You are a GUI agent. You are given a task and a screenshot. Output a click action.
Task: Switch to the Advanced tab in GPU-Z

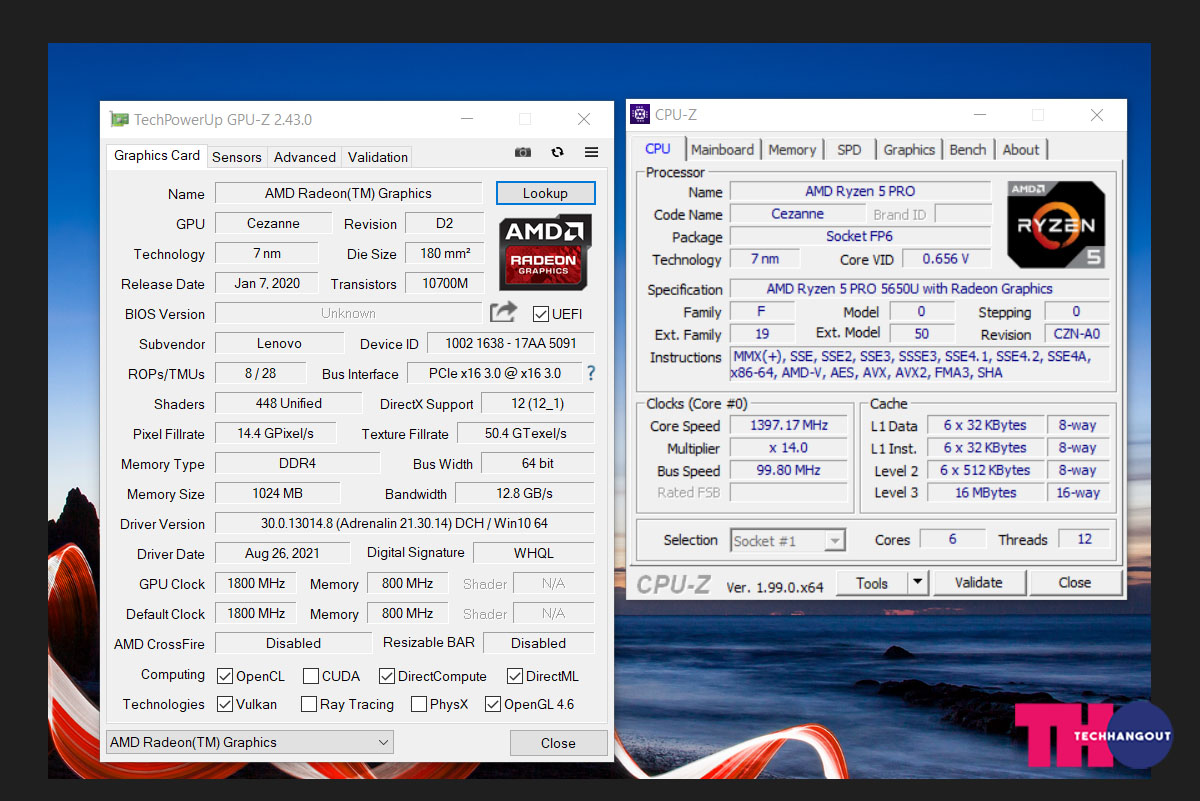pos(305,157)
